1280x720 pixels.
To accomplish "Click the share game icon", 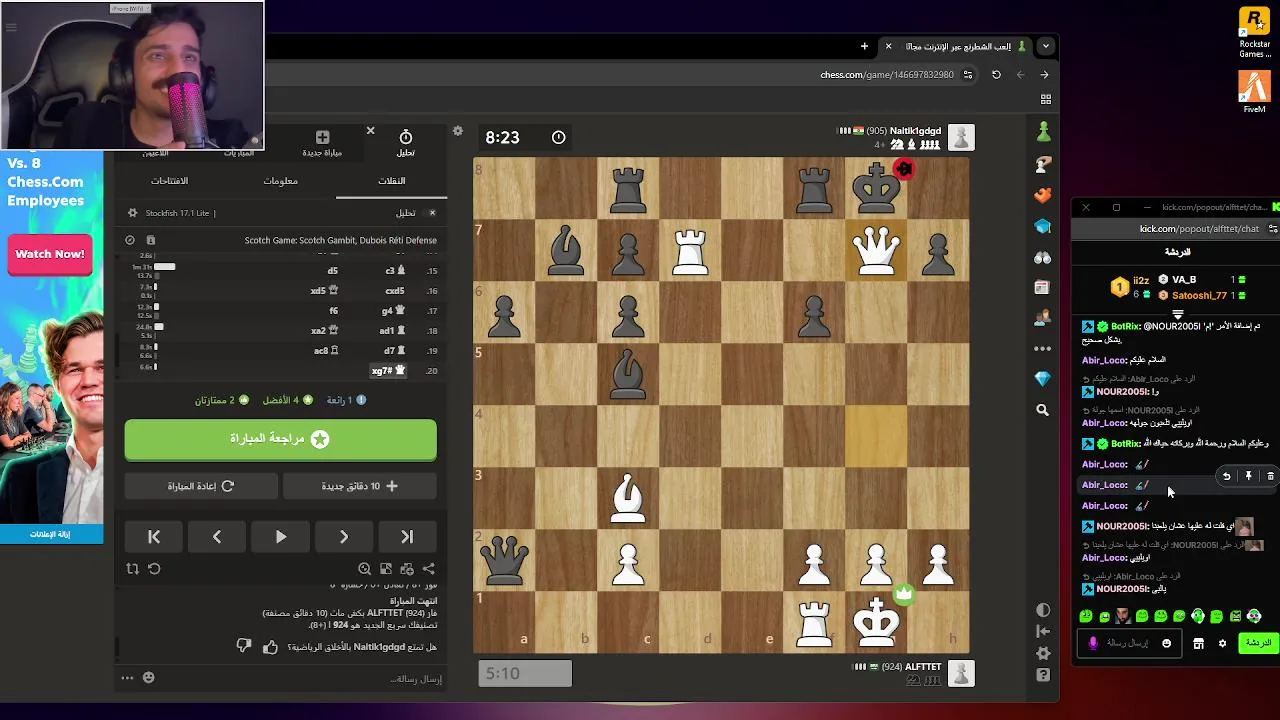I will pyautogui.click(x=429, y=568).
